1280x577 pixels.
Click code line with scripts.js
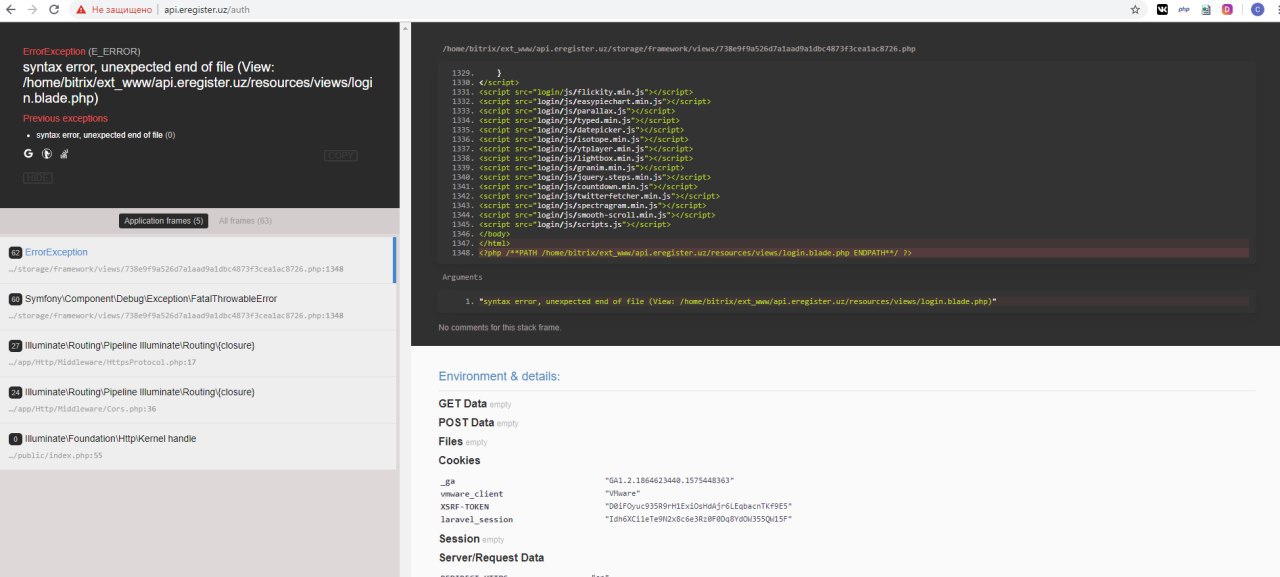pos(575,225)
